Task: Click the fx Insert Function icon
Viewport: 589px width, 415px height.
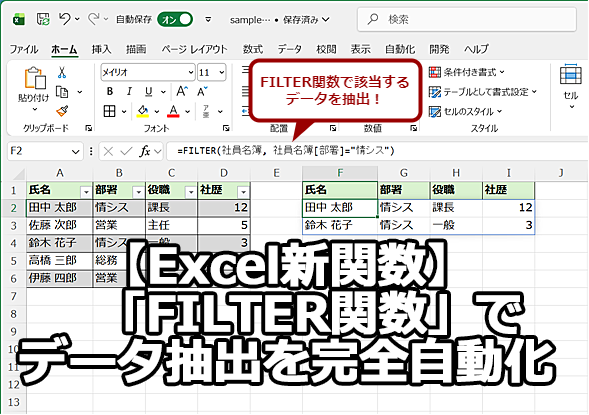Action: pos(145,151)
